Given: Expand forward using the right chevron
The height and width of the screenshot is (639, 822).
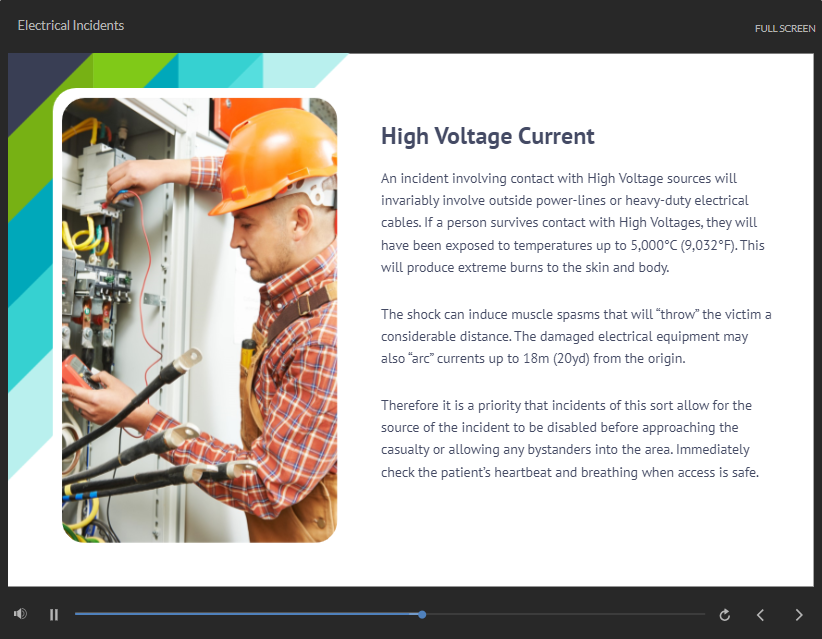Looking at the screenshot, I should click(x=798, y=615).
